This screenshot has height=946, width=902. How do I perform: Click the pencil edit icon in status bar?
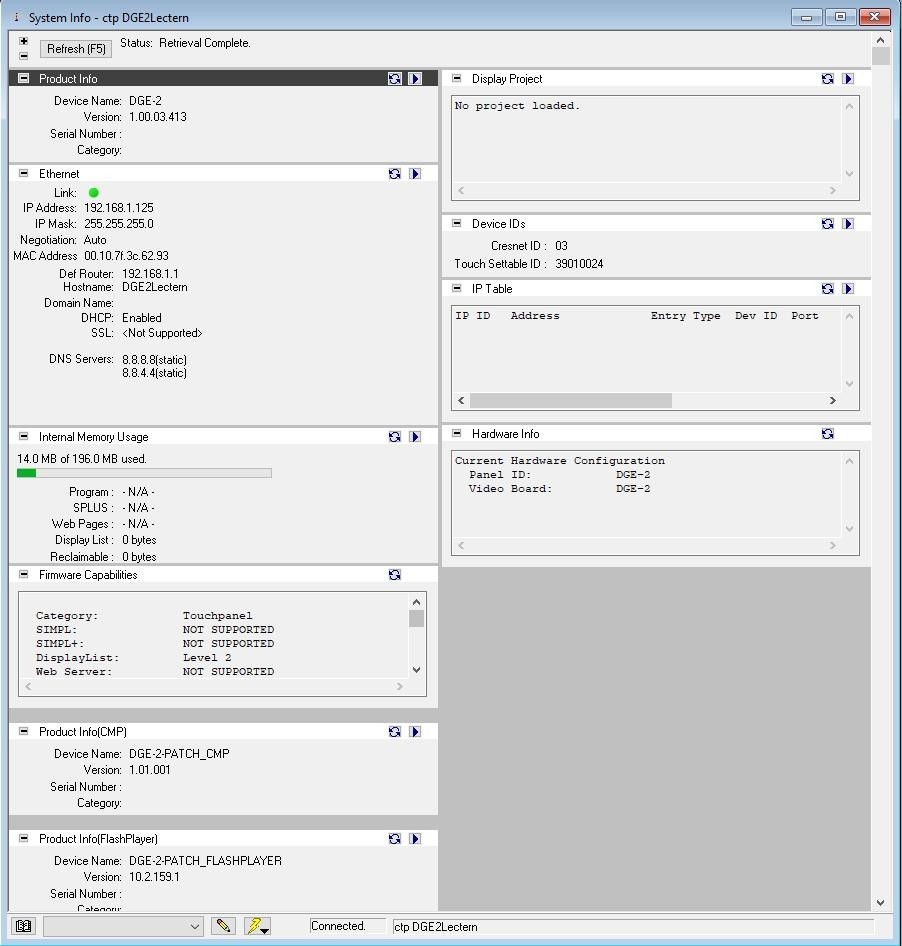(223, 925)
